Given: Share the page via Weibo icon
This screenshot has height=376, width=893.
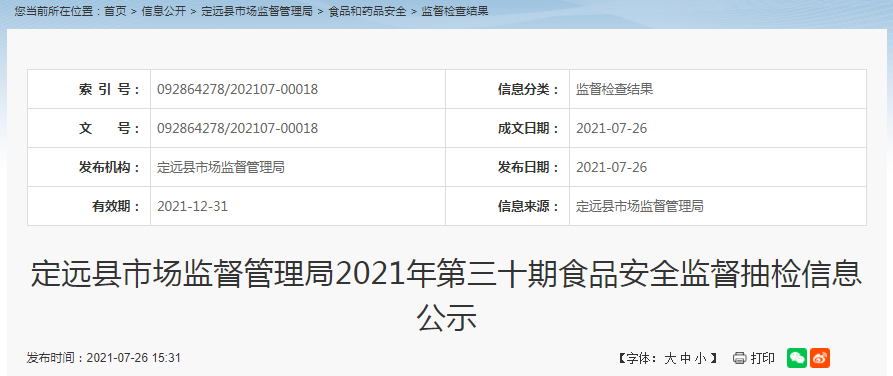Looking at the screenshot, I should click(x=820, y=358).
